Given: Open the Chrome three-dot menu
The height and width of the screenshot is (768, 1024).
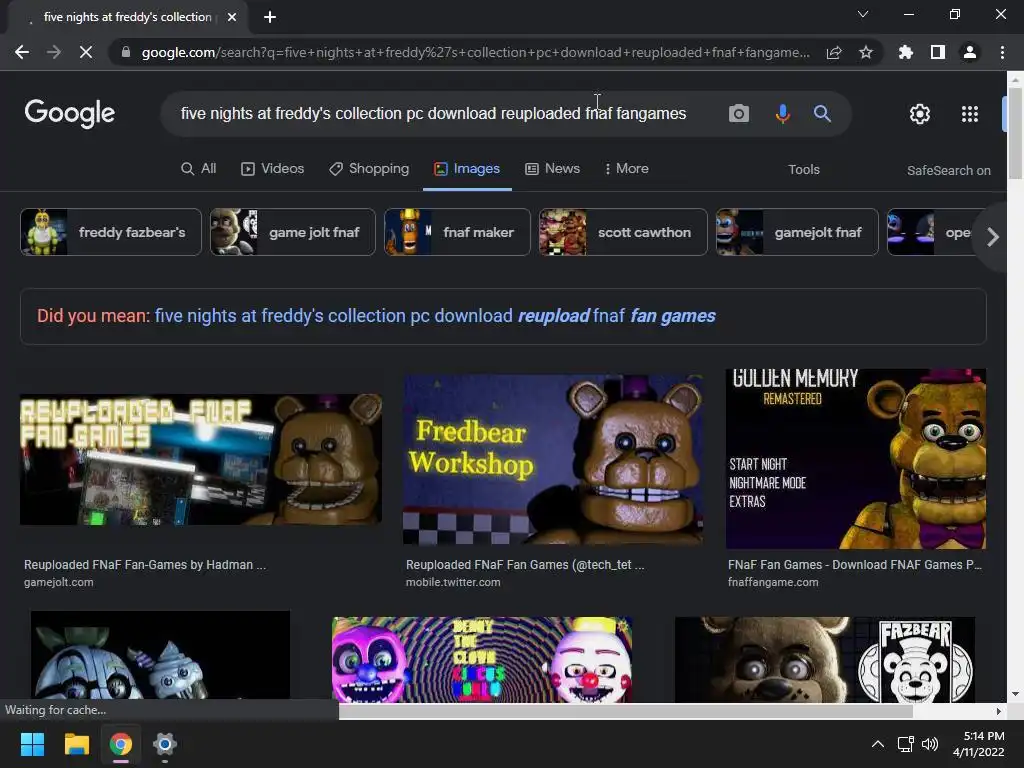Looking at the screenshot, I should point(1002,52).
